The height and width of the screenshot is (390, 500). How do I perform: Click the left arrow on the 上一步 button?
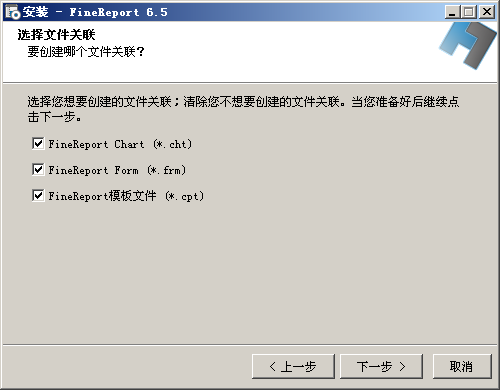click(x=273, y=367)
